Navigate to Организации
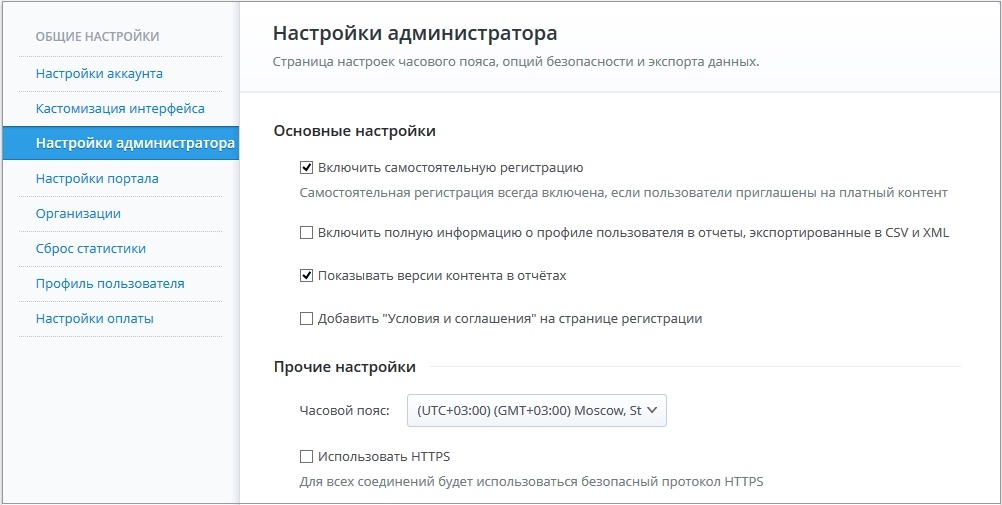The image size is (1002, 505). (x=78, y=214)
